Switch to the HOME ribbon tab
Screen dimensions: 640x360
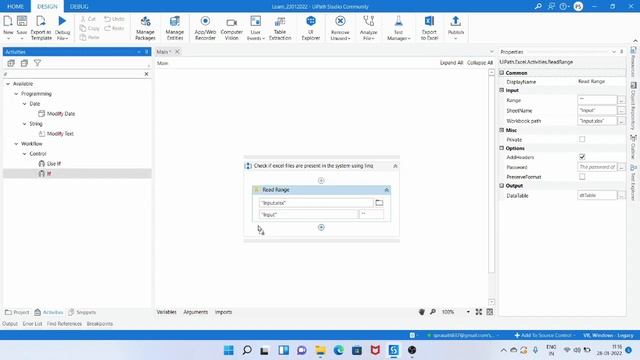pos(16,7)
